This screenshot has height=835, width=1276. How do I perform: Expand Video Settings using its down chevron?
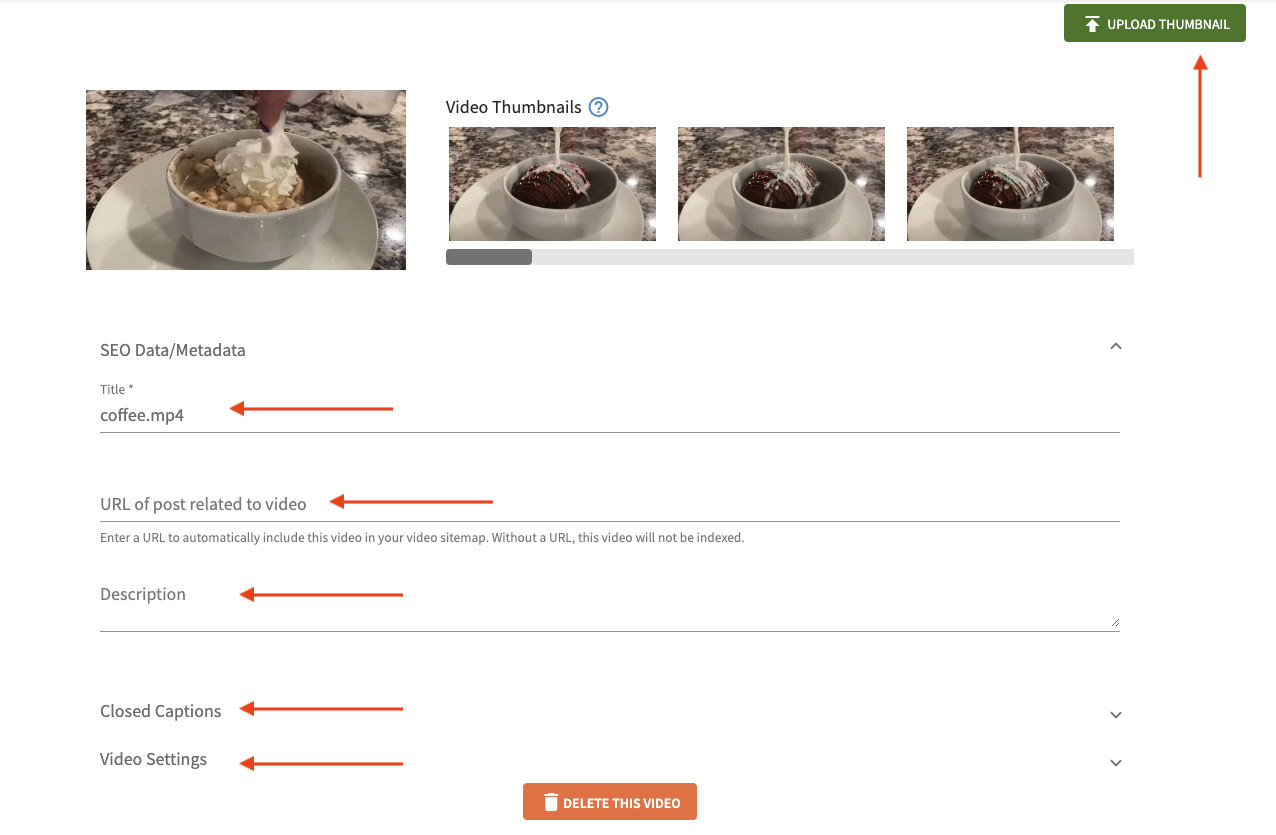tap(1116, 763)
